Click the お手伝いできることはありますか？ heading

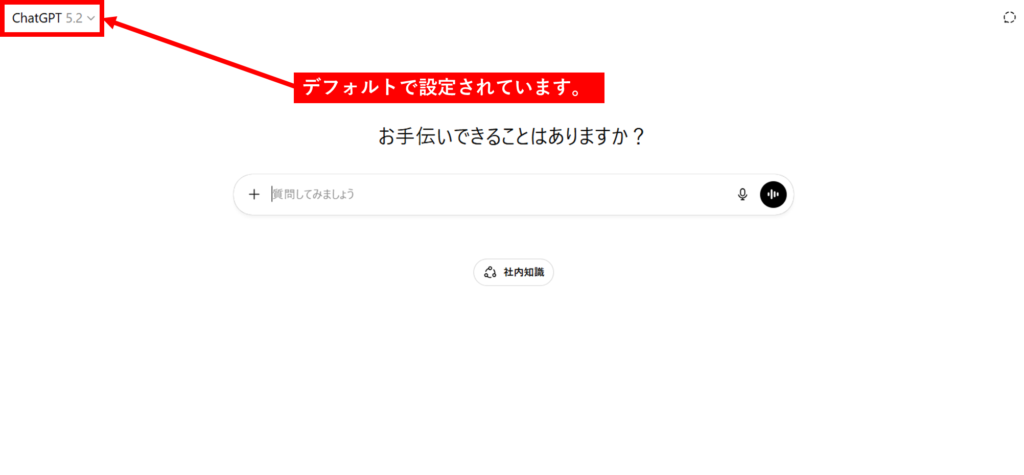pyautogui.click(x=511, y=137)
